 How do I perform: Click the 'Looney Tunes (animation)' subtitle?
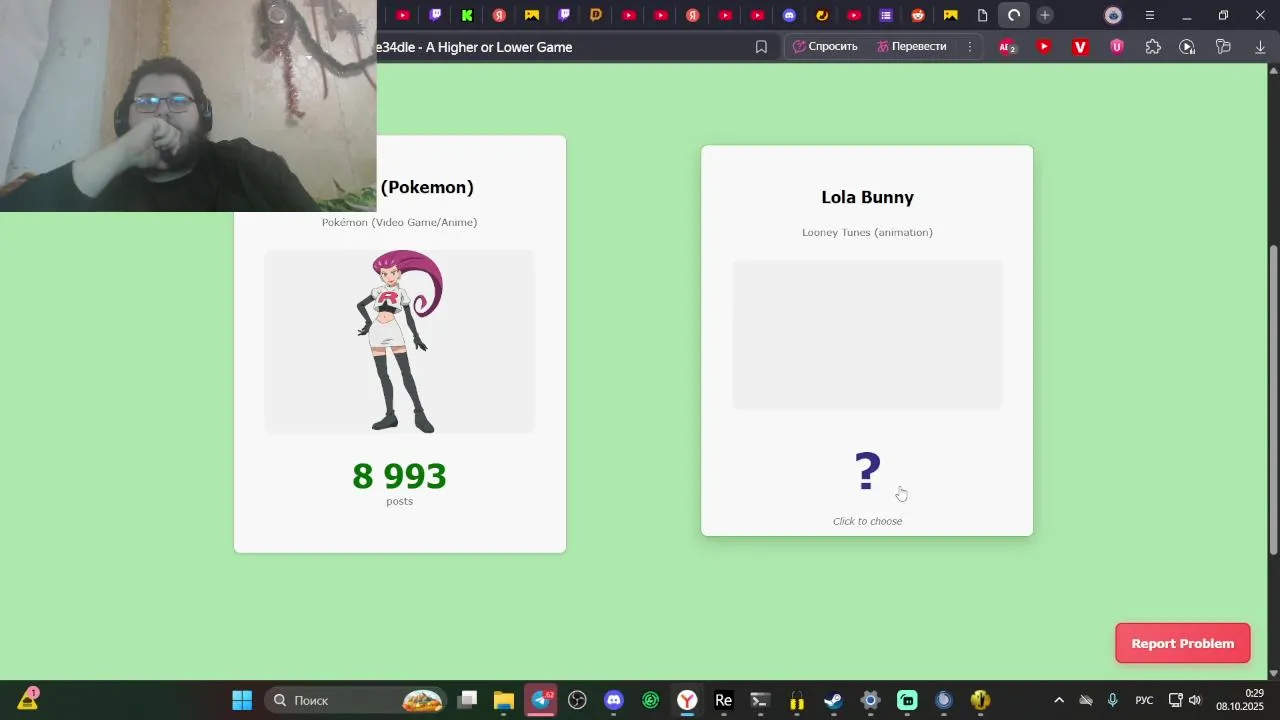[x=867, y=232]
